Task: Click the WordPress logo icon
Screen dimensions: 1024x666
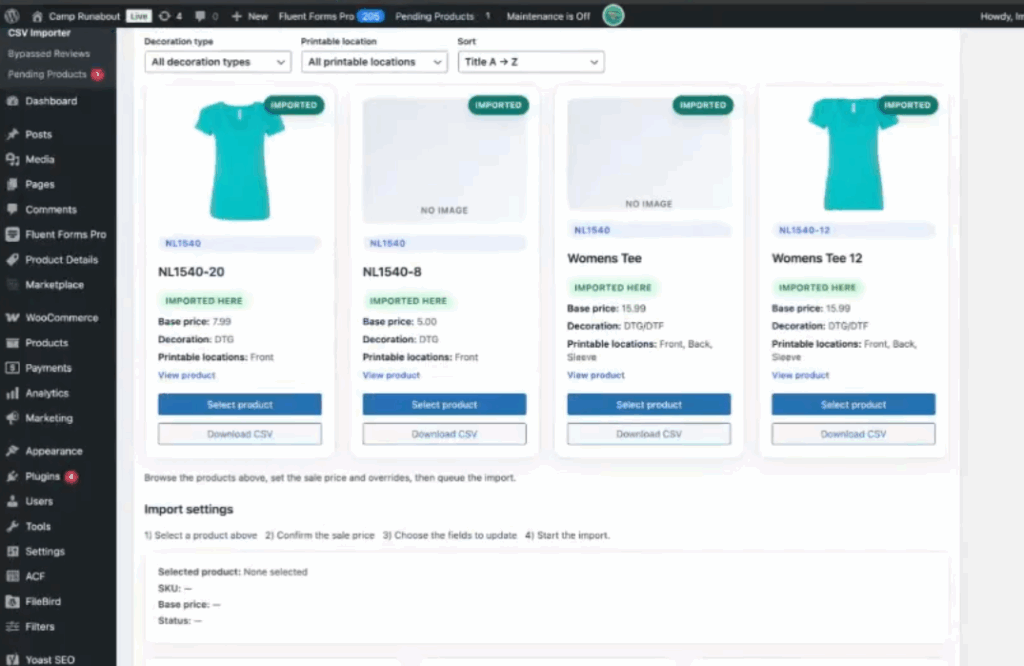Action: coord(12,16)
